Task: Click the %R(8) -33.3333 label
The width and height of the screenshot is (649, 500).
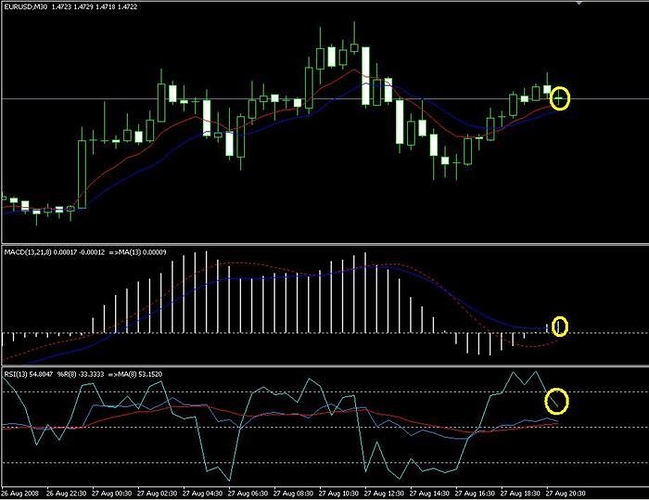Action: pos(80,374)
